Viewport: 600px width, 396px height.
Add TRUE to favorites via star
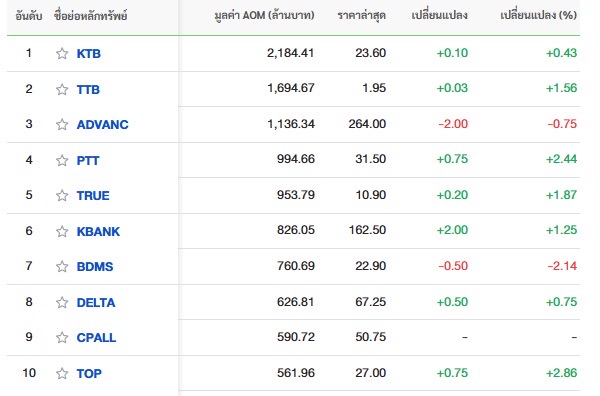62,196
